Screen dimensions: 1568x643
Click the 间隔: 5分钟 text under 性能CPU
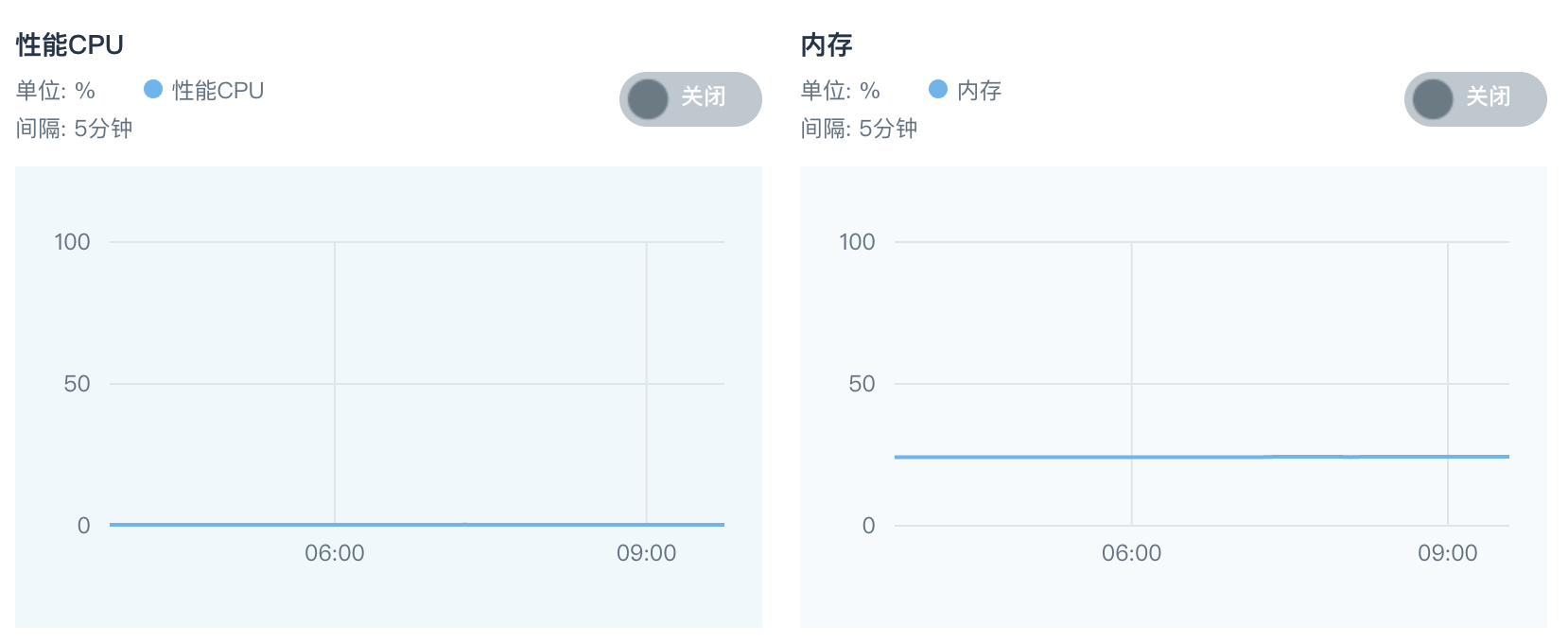pos(75,129)
